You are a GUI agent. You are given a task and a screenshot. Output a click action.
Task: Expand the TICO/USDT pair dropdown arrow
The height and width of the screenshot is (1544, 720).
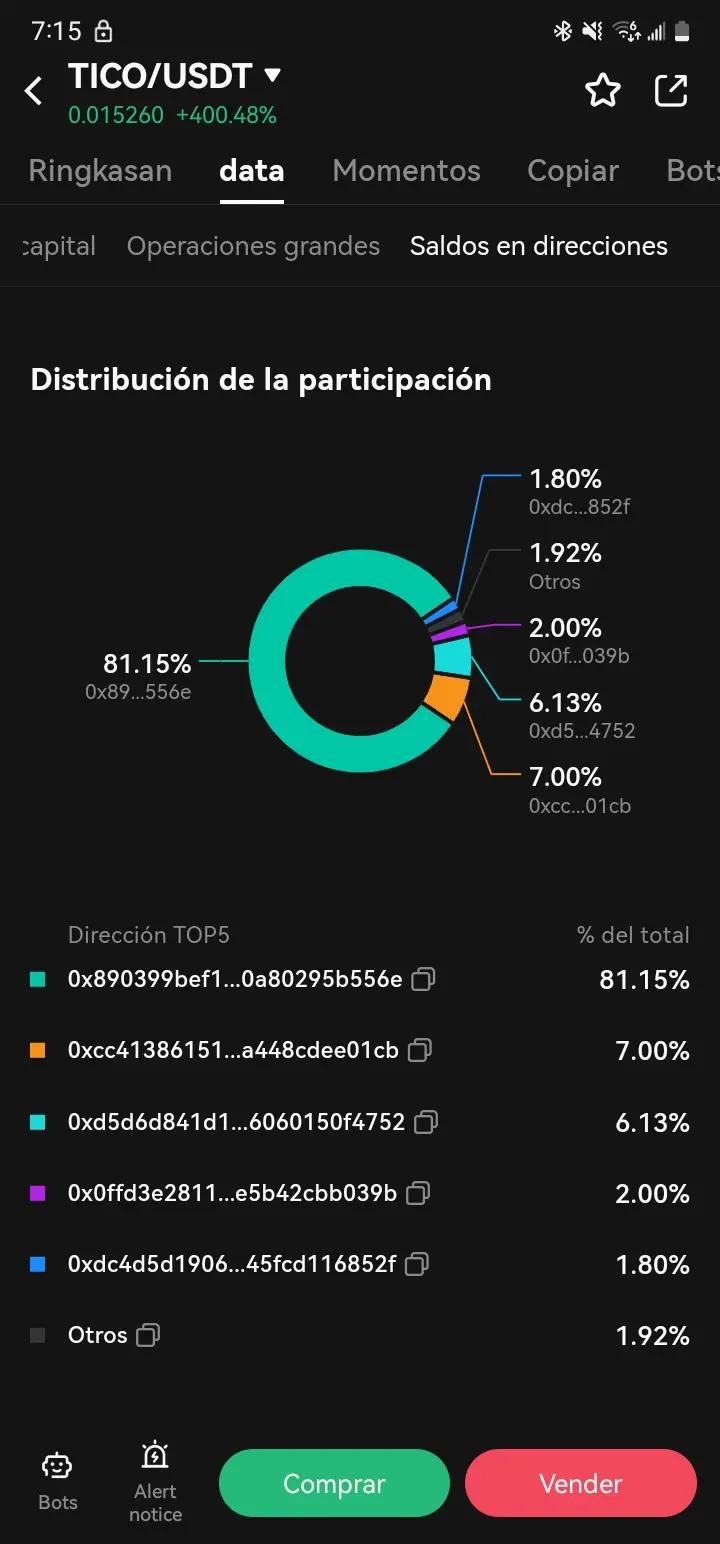(x=272, y=75)
